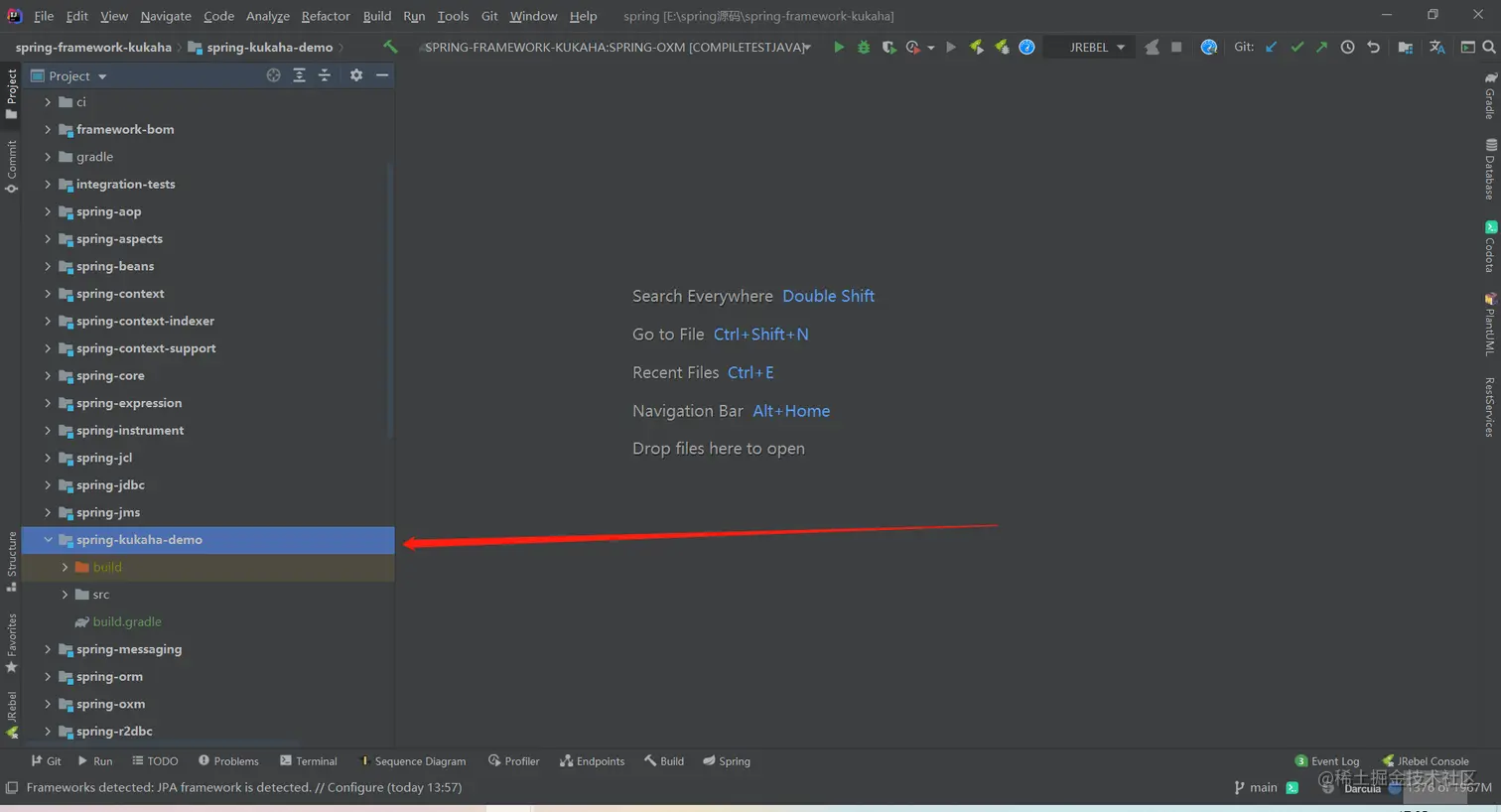Select the build.gradle file
The image size is (1501, 812).
(x=126, y=621)
